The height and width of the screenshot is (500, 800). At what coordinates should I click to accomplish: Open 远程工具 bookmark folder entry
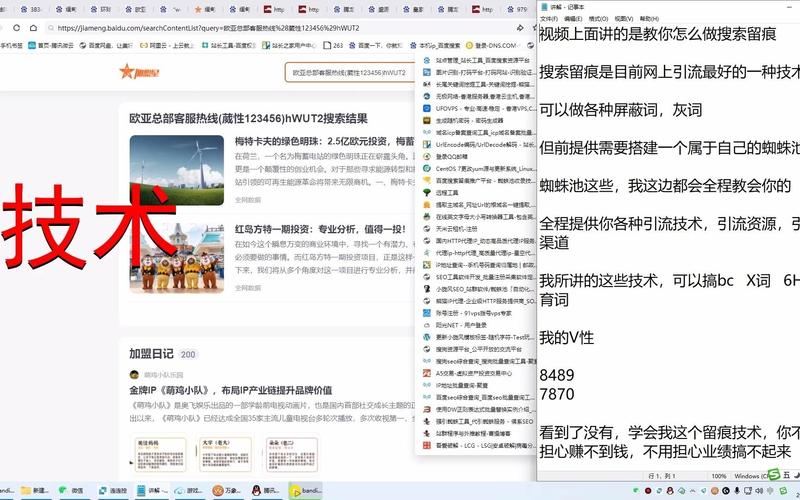[x=441, y=193]
